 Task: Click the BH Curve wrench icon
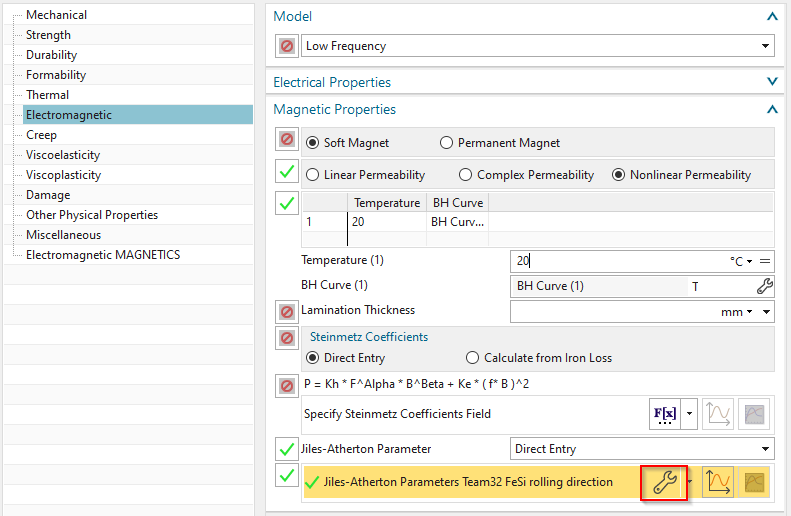[x=765, y=286]
